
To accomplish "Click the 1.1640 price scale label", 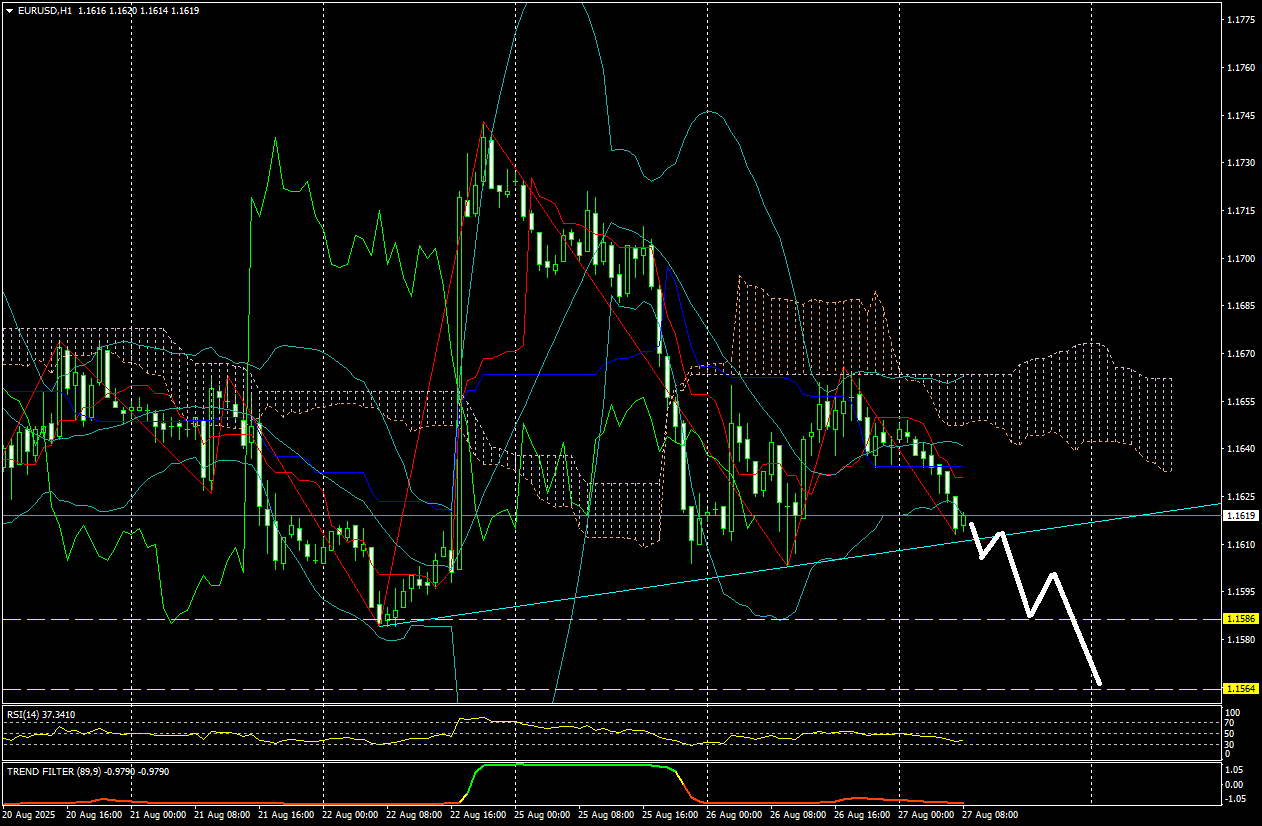I will (1240, 449).
